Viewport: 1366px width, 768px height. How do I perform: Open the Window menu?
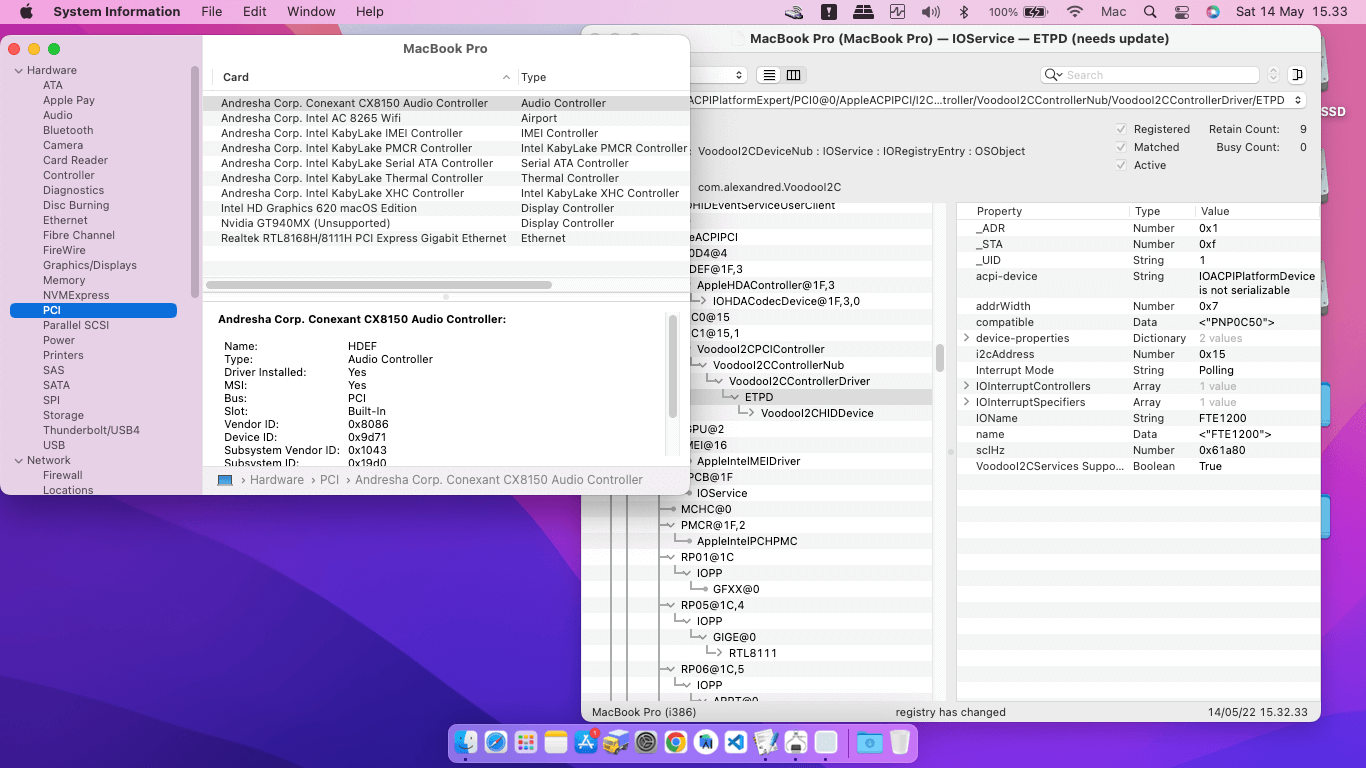(311, 12)
